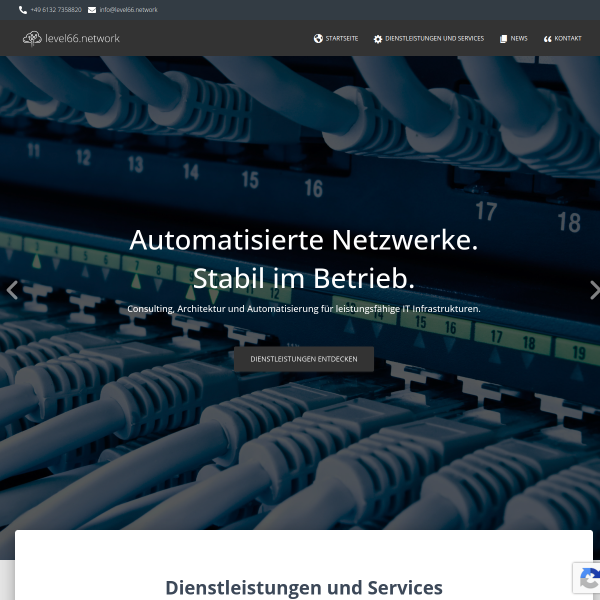Click the email envelope icon

click(92, 10)
